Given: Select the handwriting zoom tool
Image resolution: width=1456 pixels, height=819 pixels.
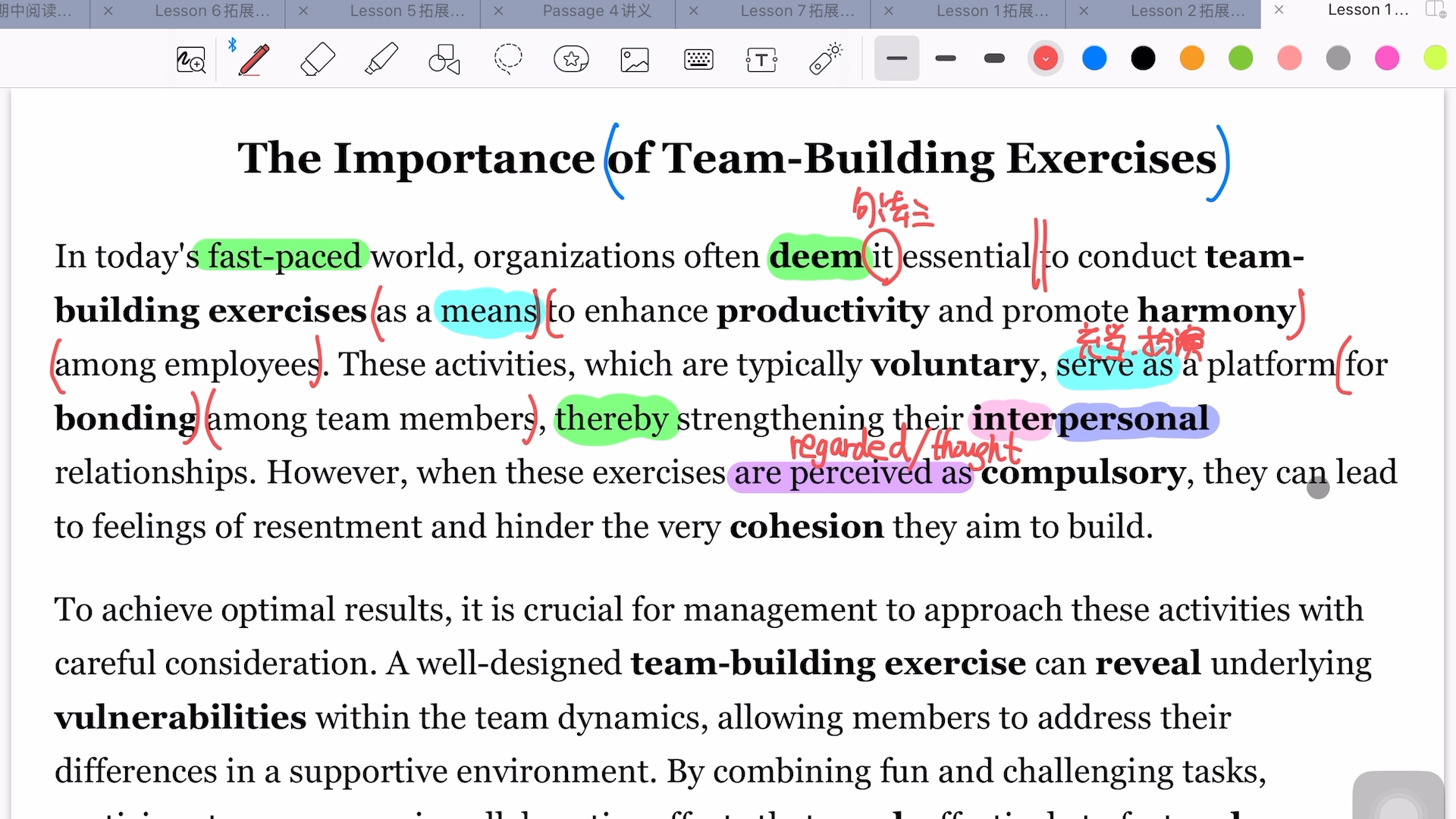Looking at the screenshot, I should pos(190,59).
